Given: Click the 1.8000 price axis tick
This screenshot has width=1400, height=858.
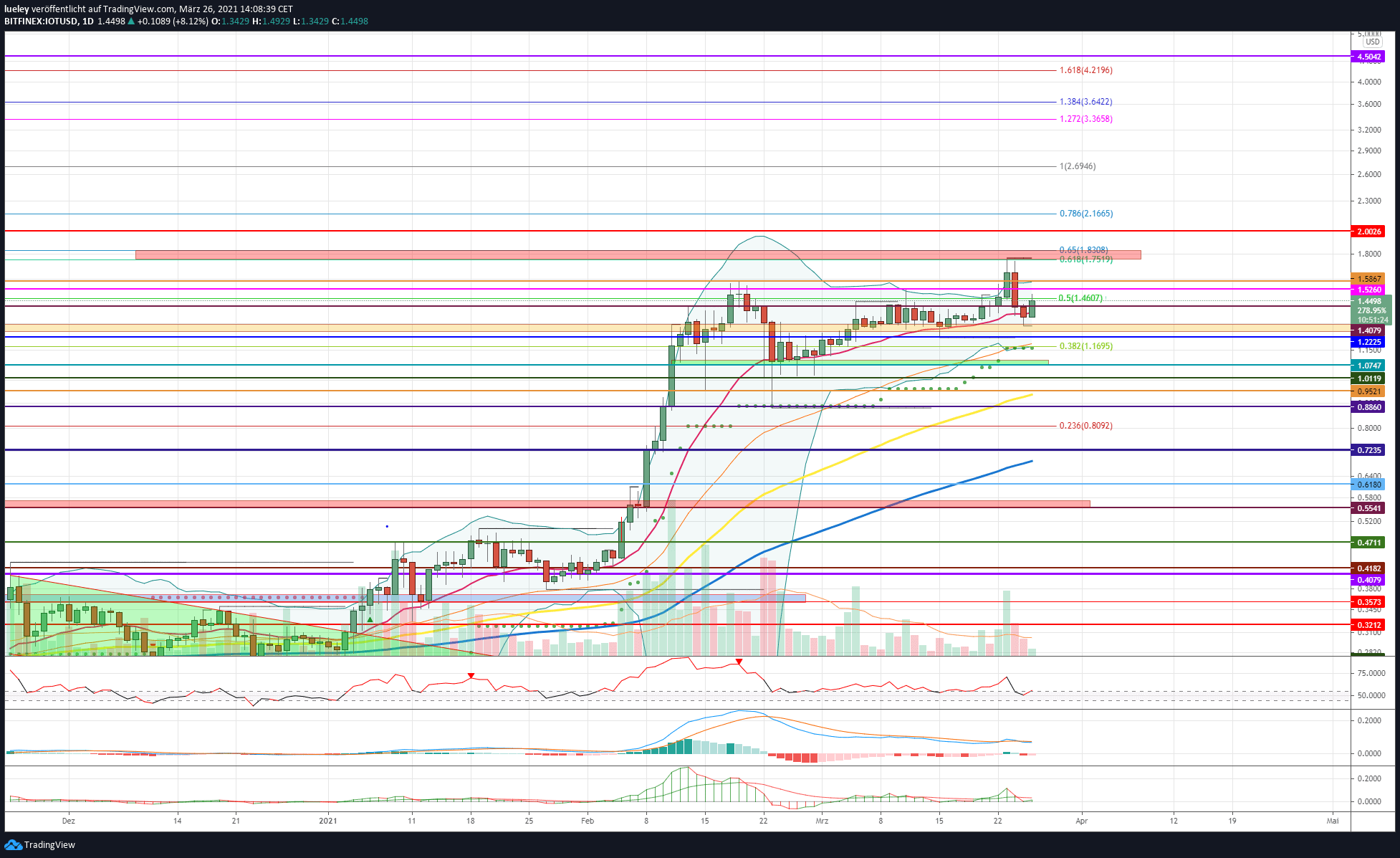Looking at the screenshot, I should [x=1369, y=254].
